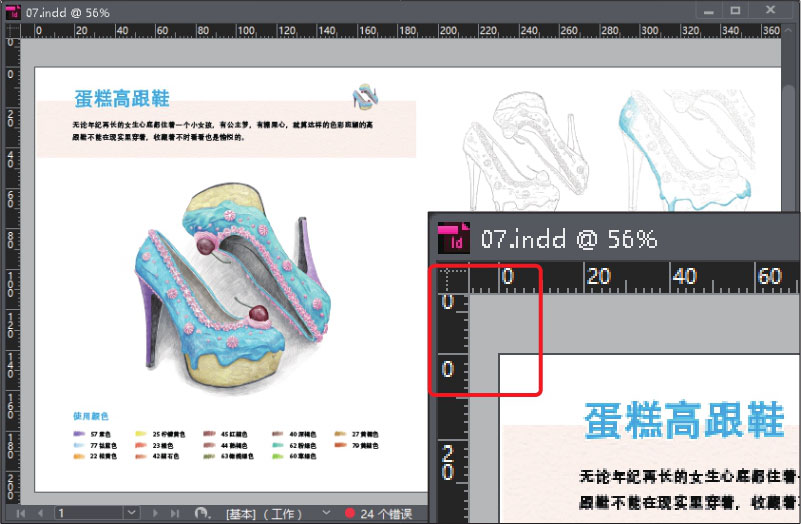
Task: Maximize the 07.indd document window
Action: pyautogui.click(x=735, y=10)
